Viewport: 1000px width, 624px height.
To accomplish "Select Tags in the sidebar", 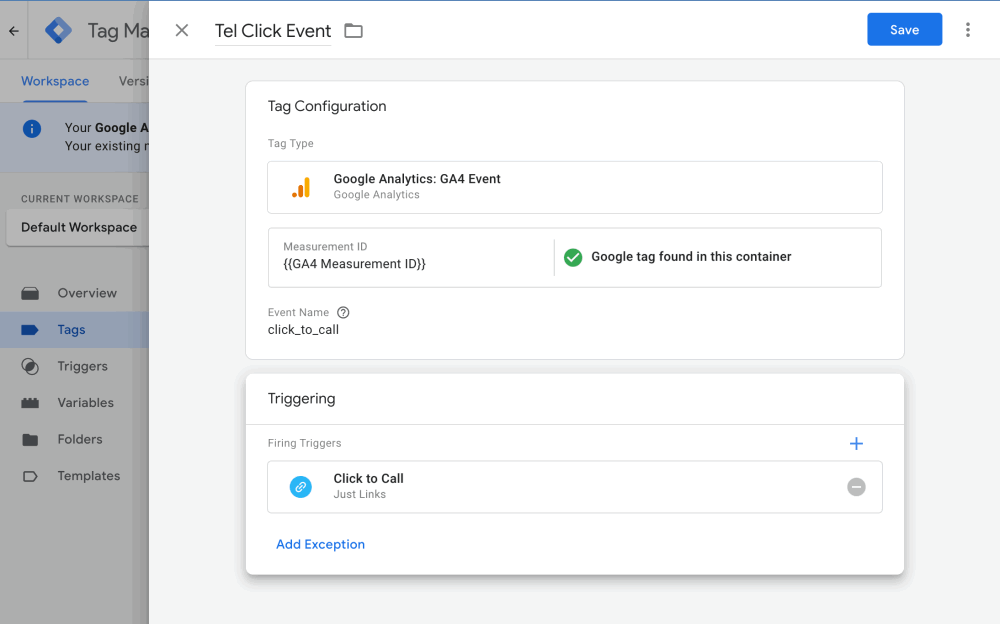I will click(74, 330).
